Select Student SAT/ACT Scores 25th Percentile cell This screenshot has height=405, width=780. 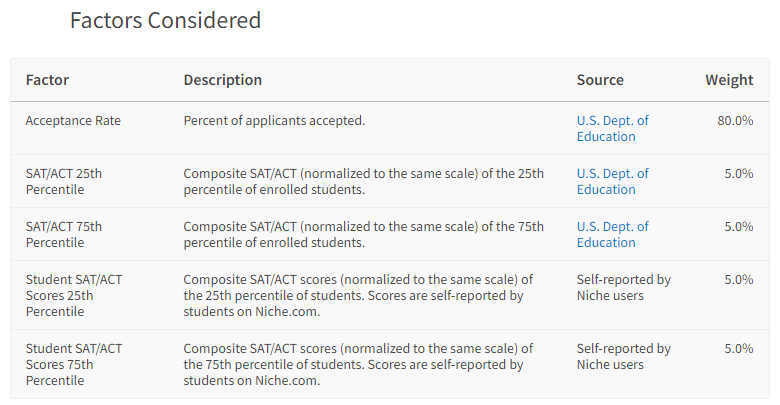74,296
